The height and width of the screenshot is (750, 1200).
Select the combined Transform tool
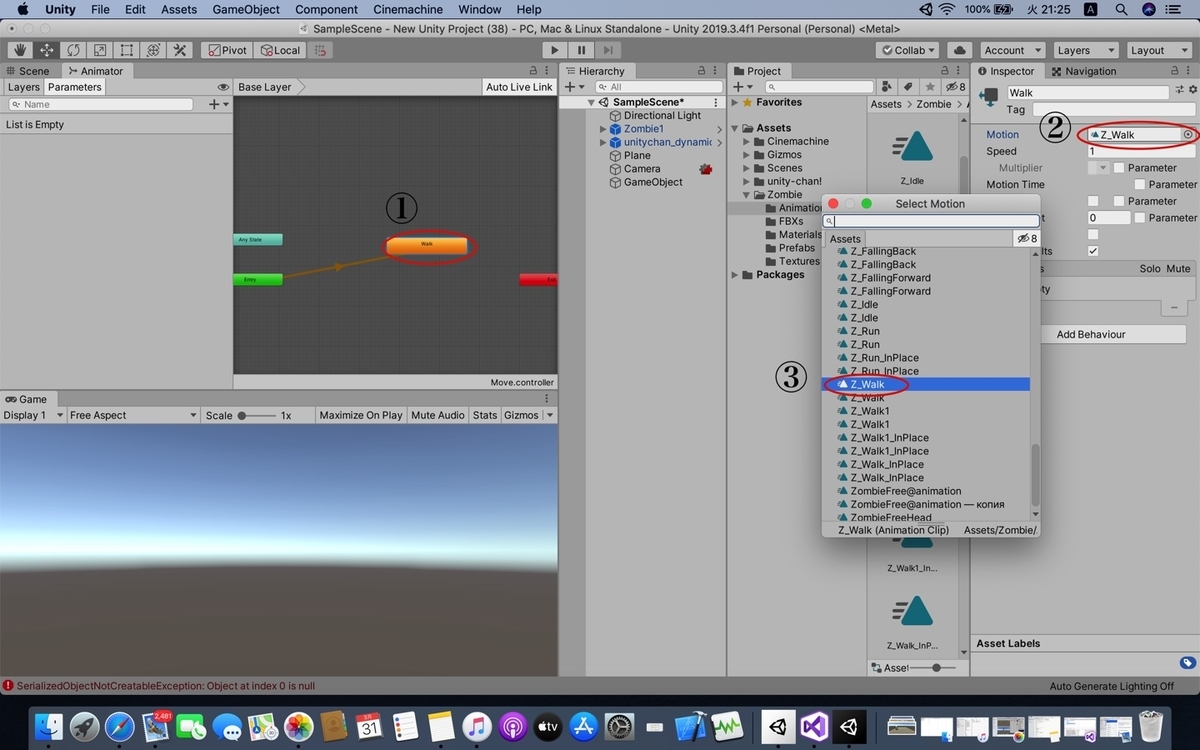coord(154,50)
